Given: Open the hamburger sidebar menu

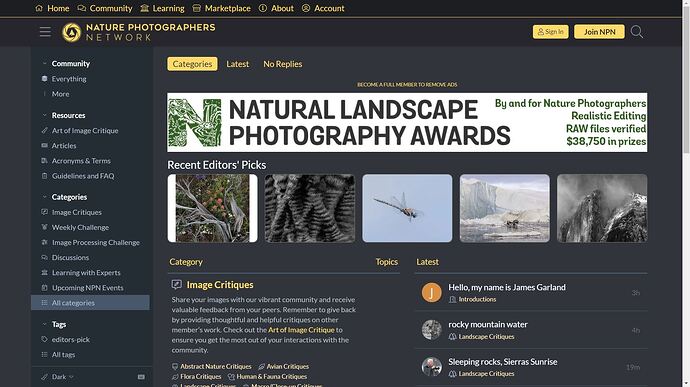Looking at the screenshot, I should click(x=45, y=32).
